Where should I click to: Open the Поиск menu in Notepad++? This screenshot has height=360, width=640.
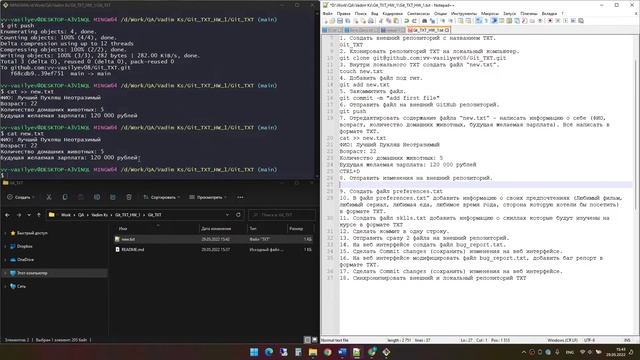tap(361, 13)
